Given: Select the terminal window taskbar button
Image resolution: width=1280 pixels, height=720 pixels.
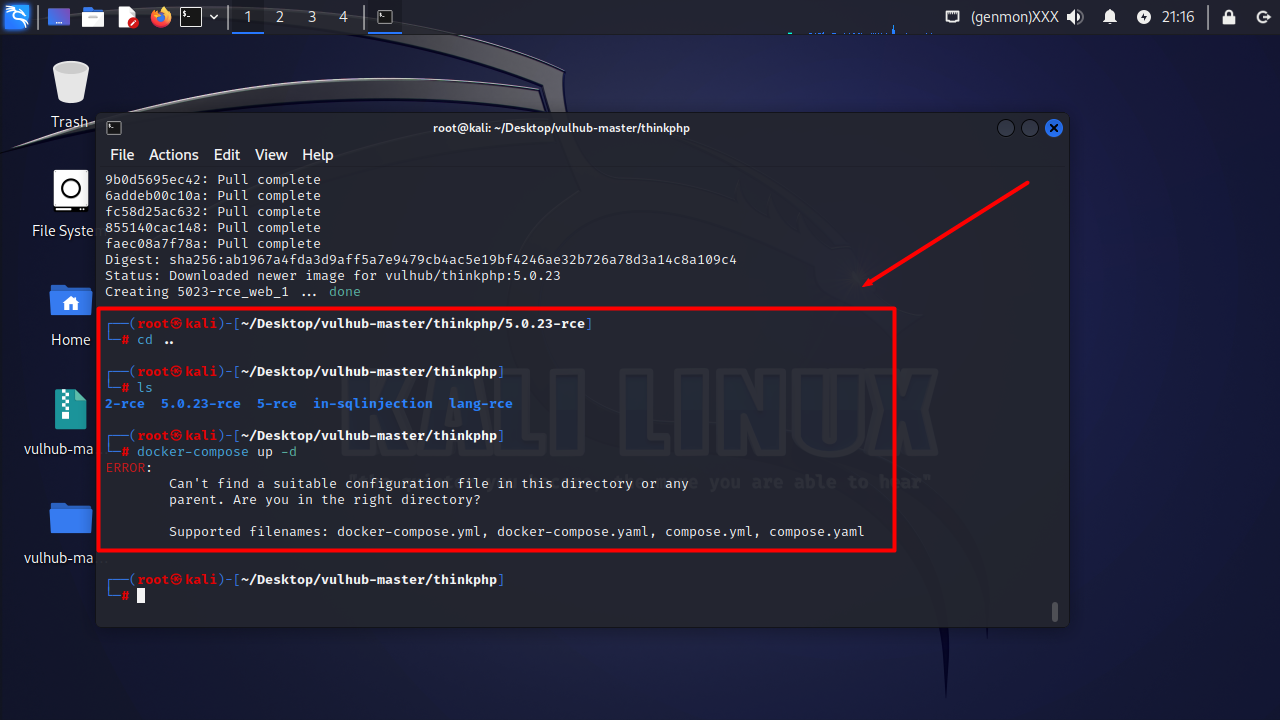Looking at the screenshot, I should pos(384,17).
